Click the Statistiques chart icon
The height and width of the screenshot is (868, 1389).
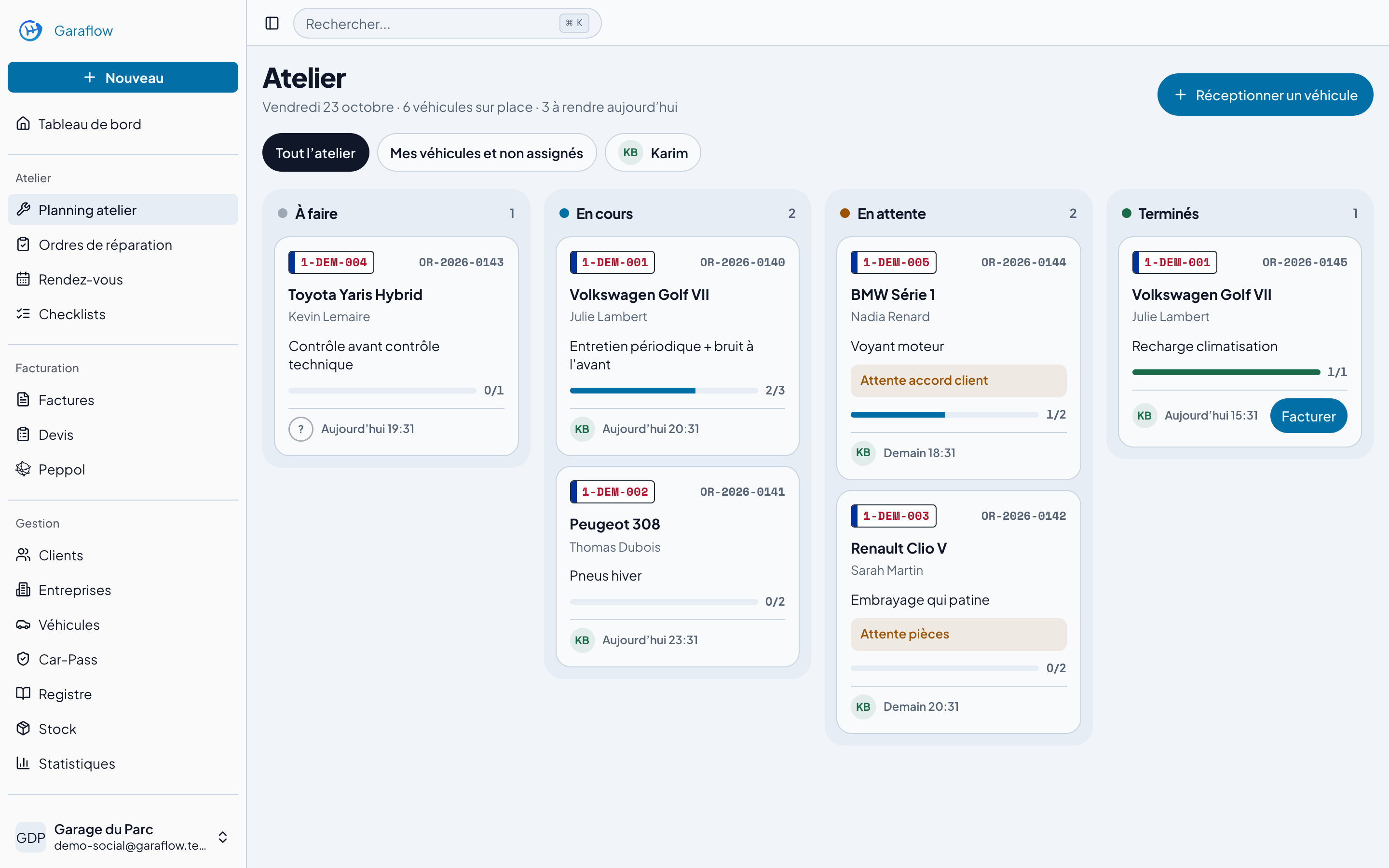coord(23,763)
